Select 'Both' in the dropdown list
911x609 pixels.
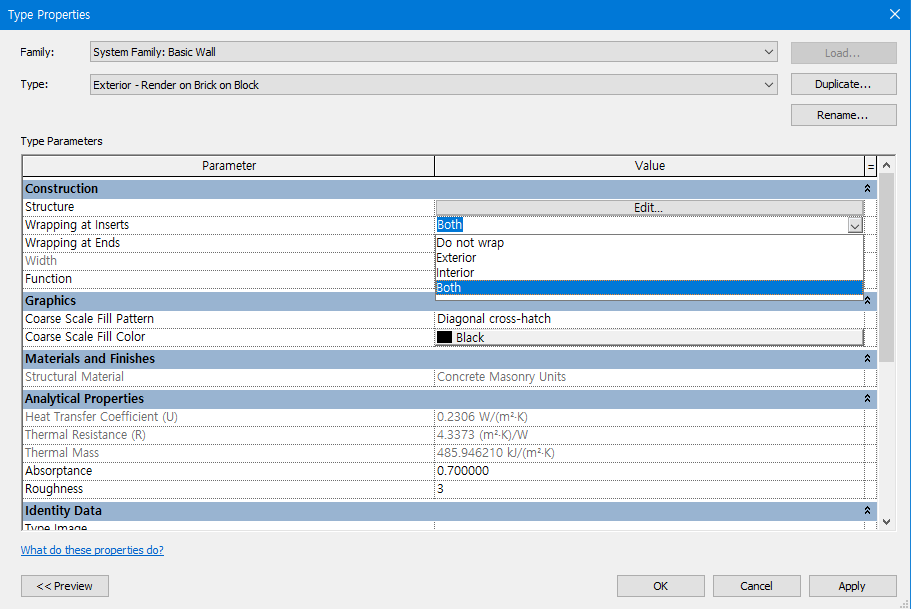click(649, 288)
